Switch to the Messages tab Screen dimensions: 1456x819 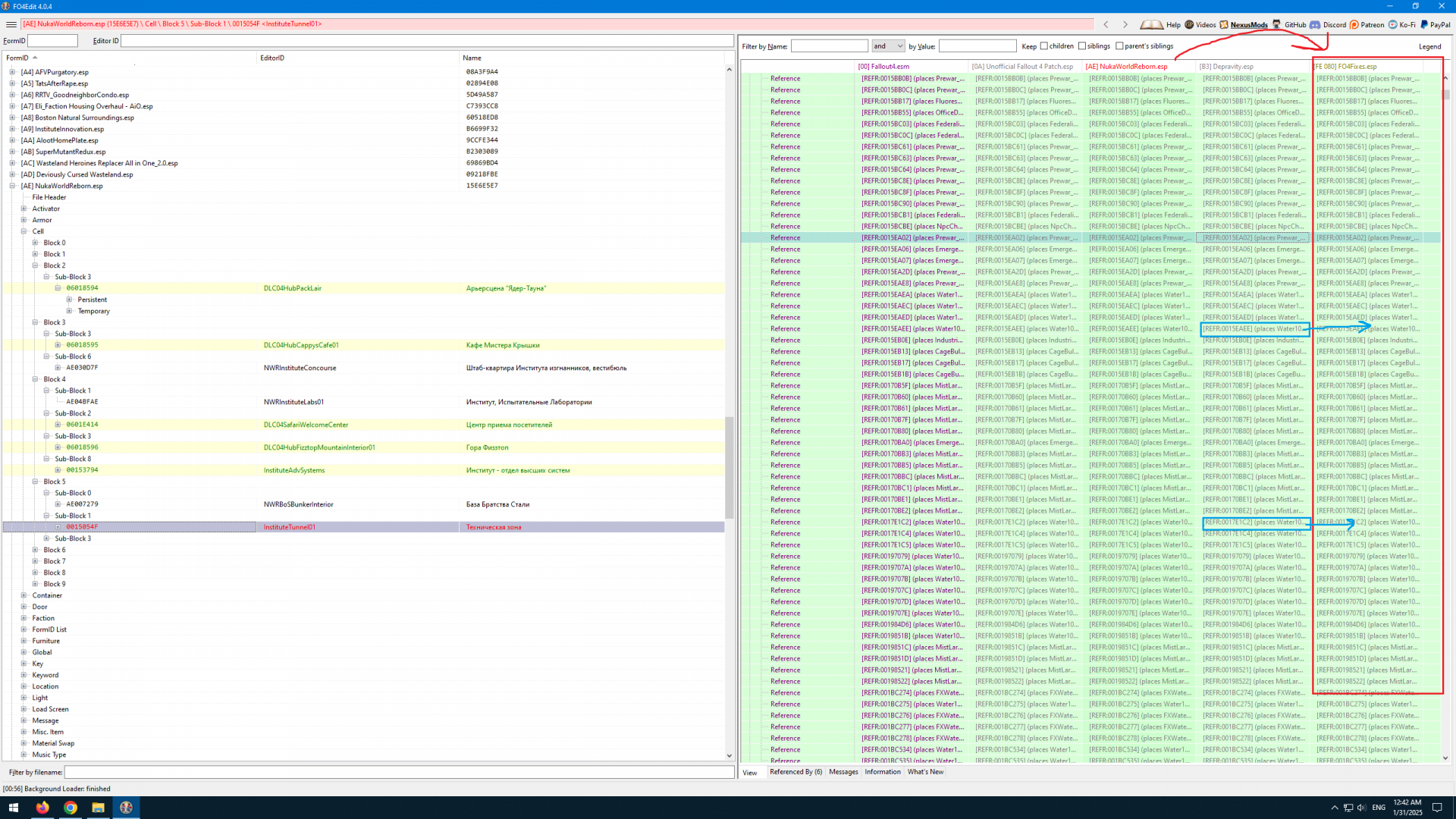[x=843, y=772]
